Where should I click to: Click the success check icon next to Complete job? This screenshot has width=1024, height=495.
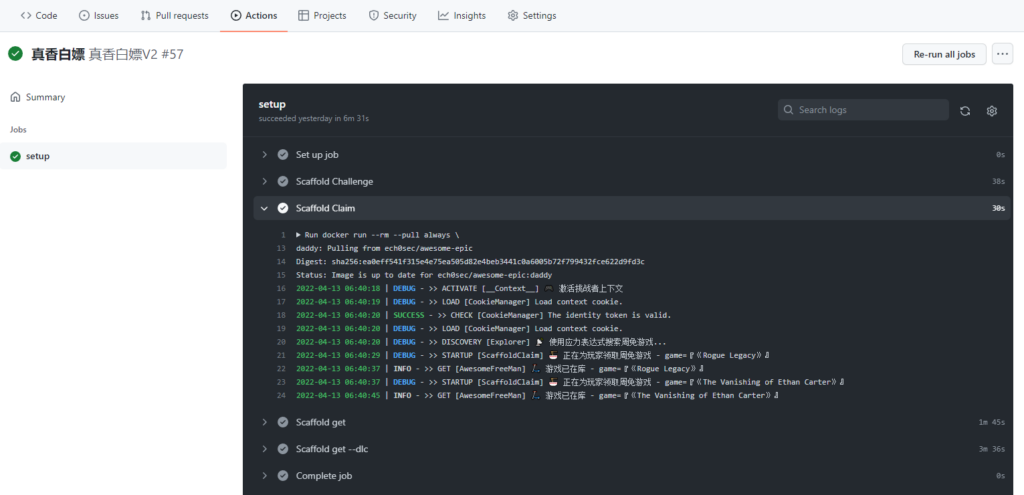(283, 476)
